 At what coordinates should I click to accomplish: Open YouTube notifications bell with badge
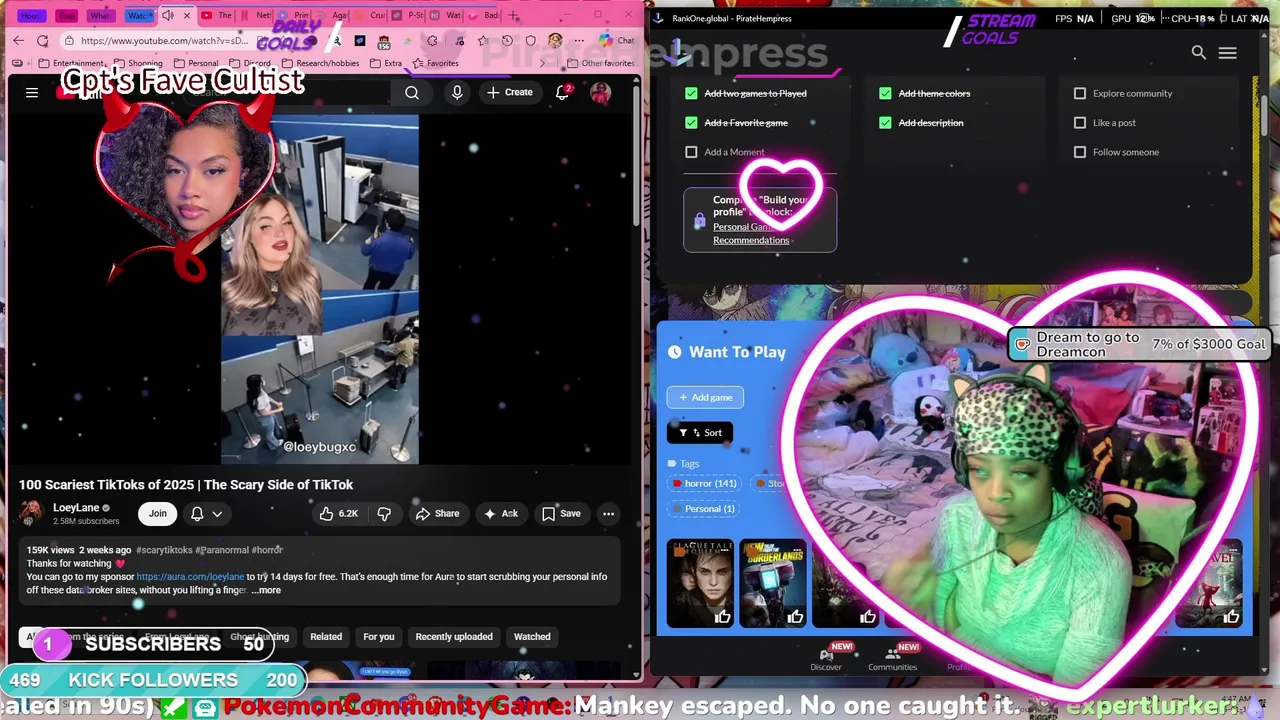coord(563,92)
